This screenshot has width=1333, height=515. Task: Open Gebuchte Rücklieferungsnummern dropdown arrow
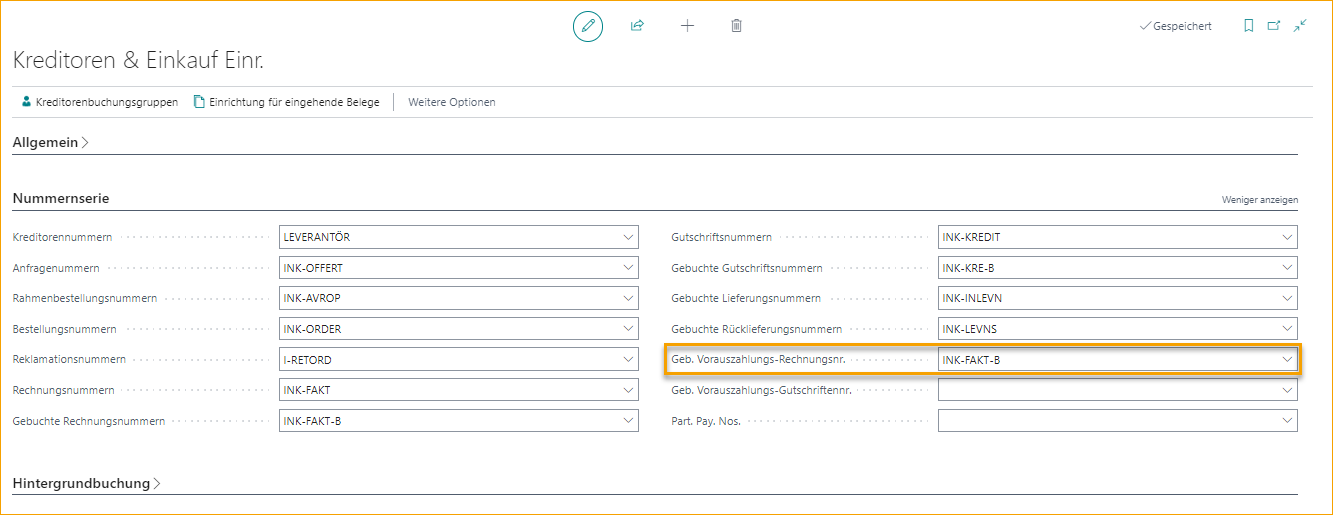point(1287,329)
